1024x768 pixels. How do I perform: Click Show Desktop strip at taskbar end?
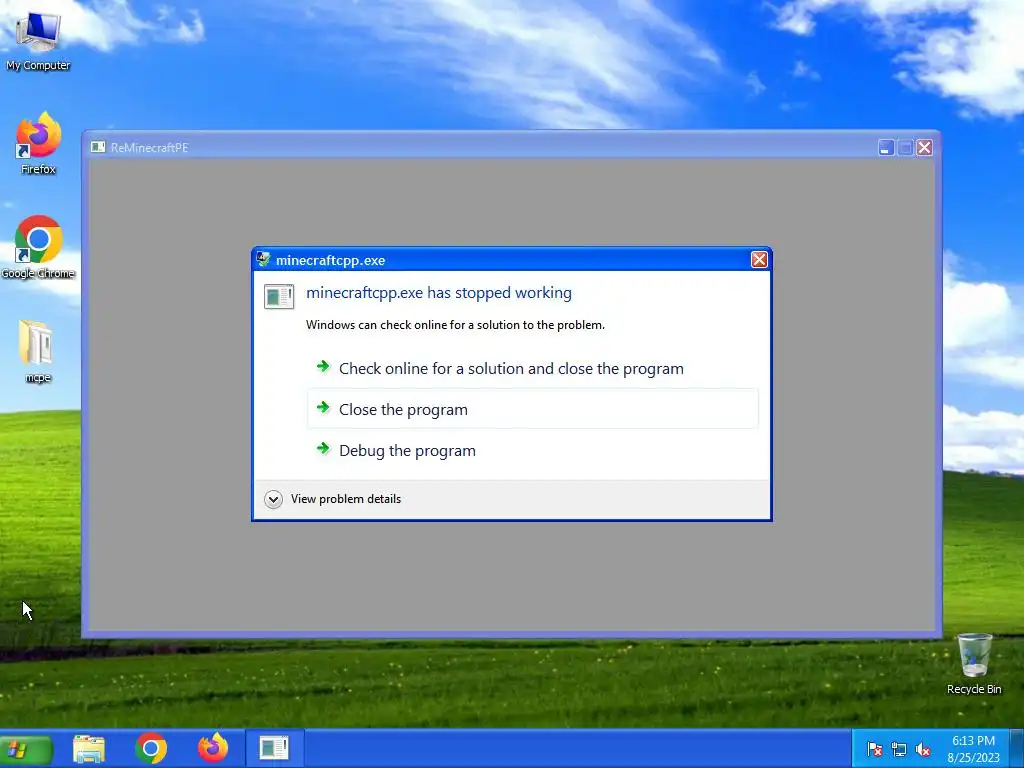[x=1017, y=749]
